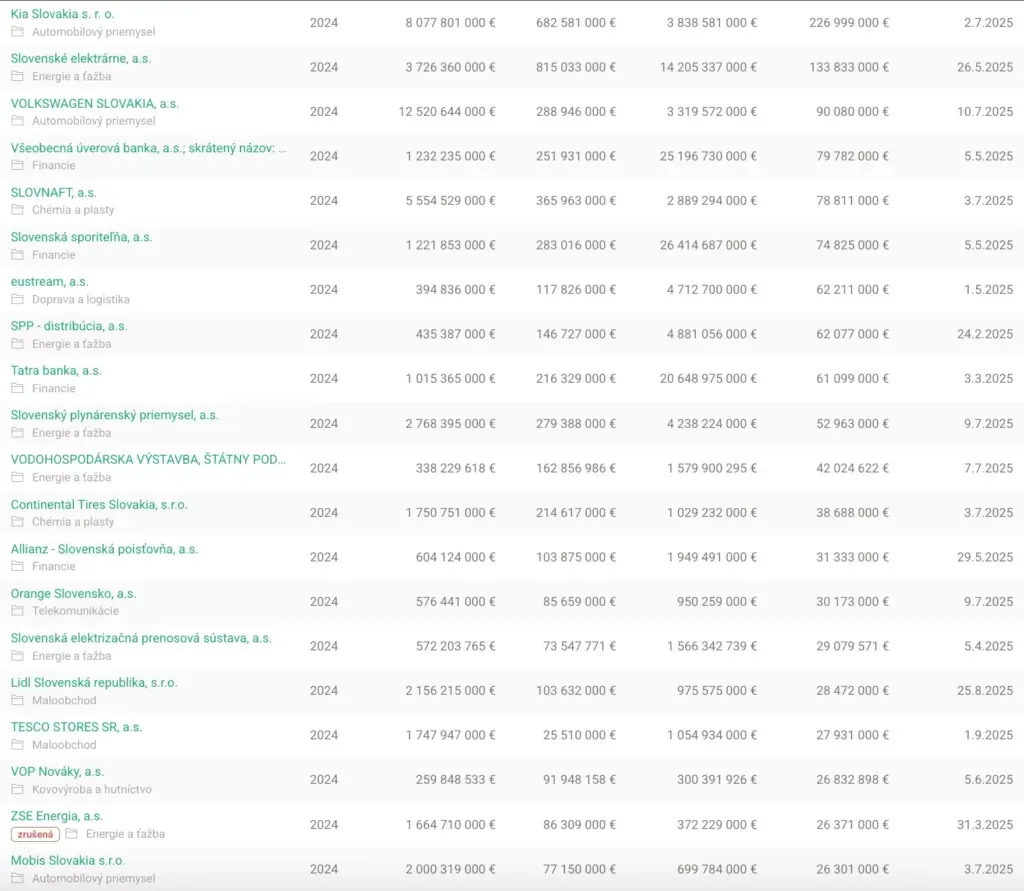Select the value 42 024 622 €
This screenshot has width=1024, height=891.
[852, 468]
